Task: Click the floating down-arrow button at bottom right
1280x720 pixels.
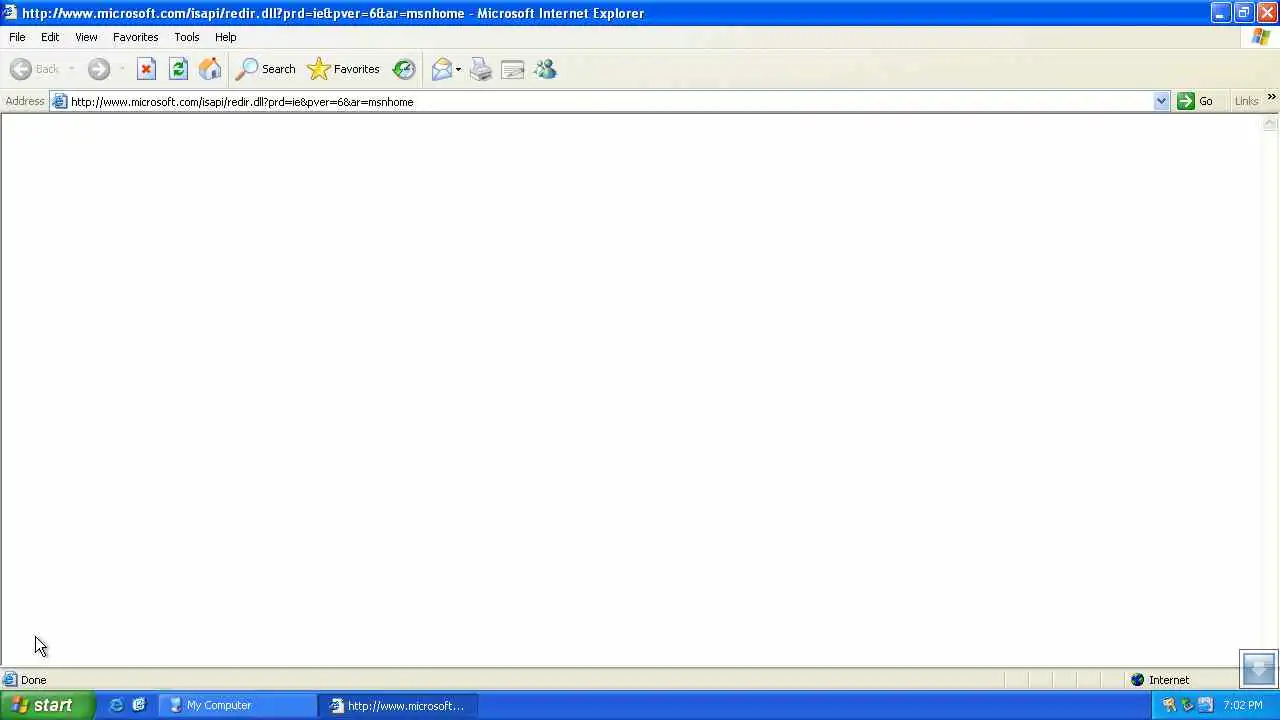Action: (x=1258, y=668)
